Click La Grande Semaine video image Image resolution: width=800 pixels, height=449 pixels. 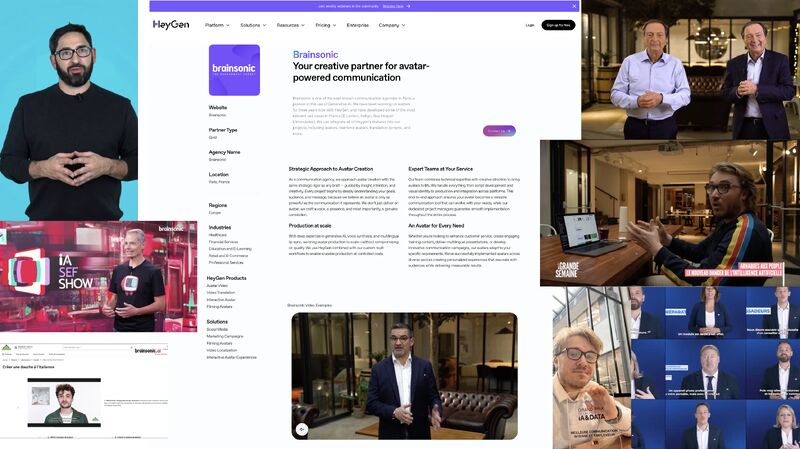click(x=670, y=213)
